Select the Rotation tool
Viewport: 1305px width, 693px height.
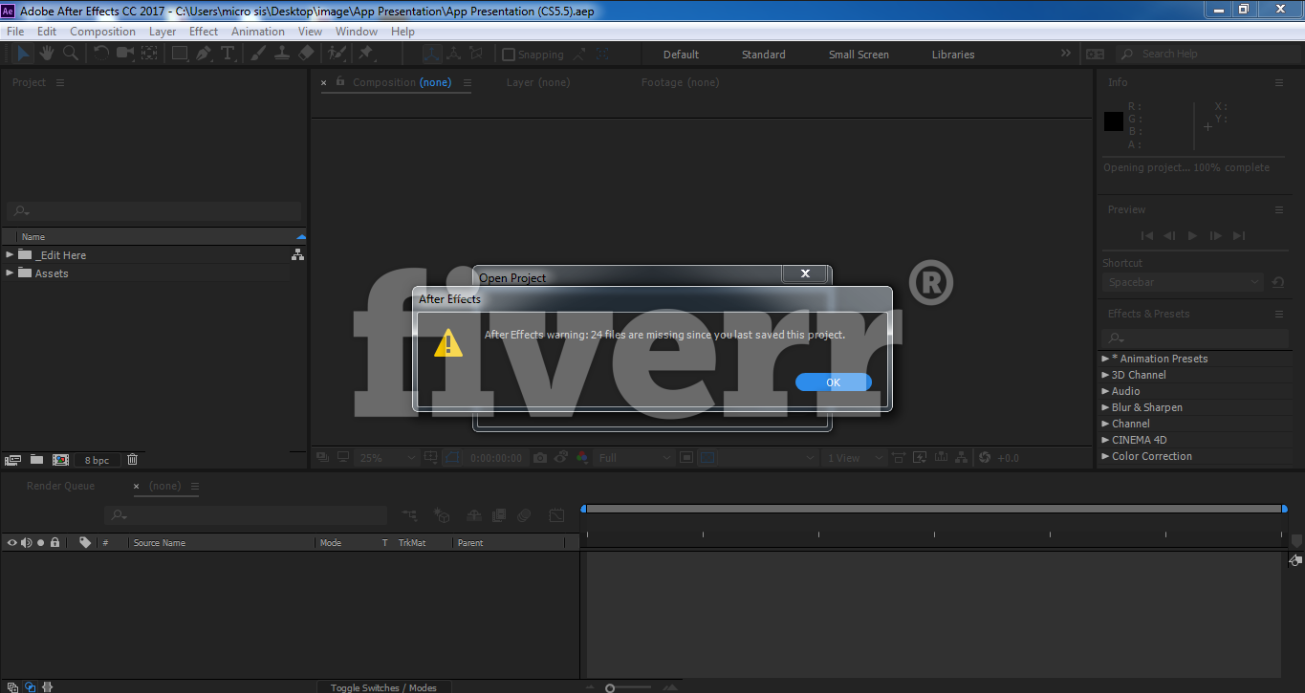click(101, 54)
